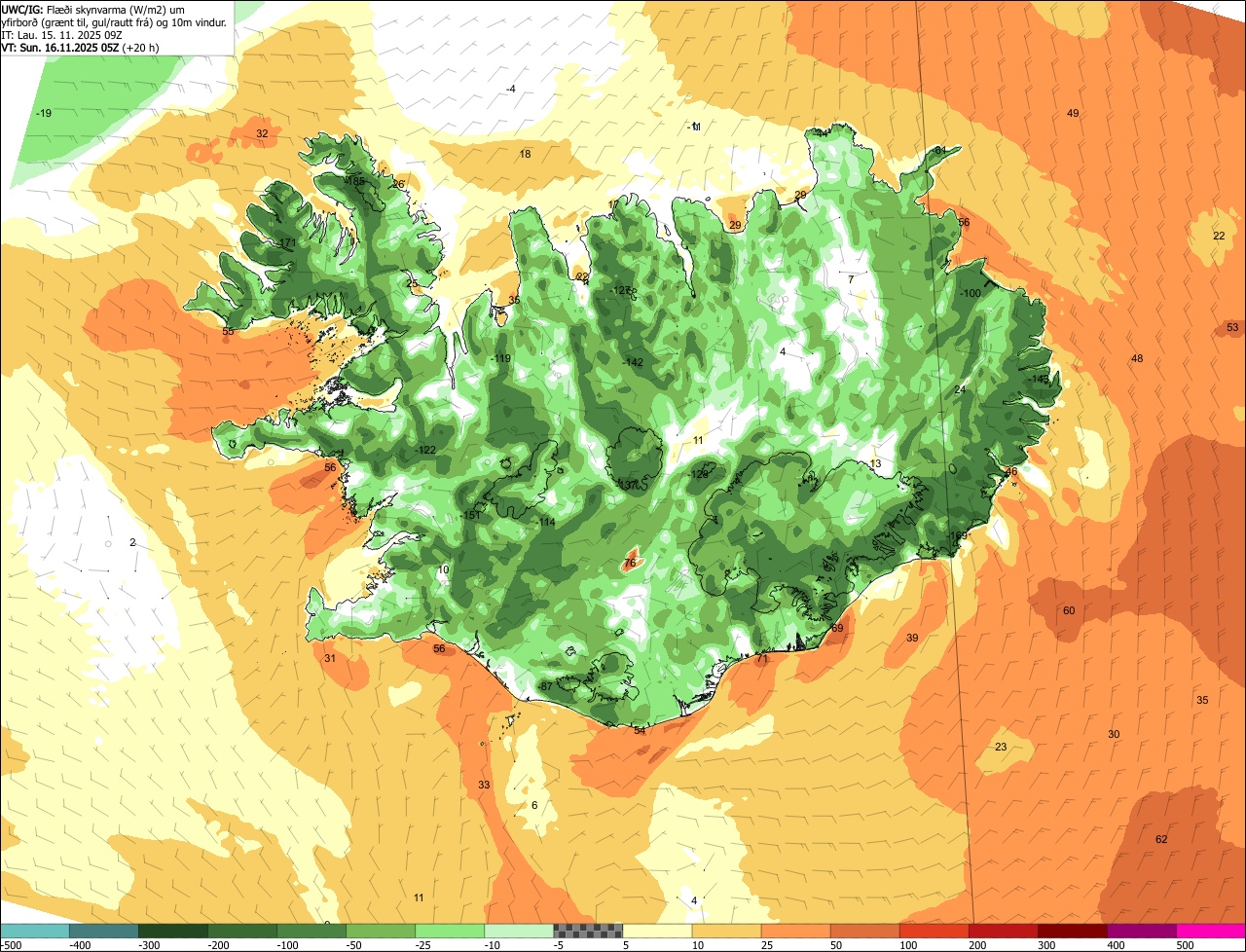The image size is (1246, 952).
Task: Click legend swatch between -10 and -5
Action: click(518, 931)
